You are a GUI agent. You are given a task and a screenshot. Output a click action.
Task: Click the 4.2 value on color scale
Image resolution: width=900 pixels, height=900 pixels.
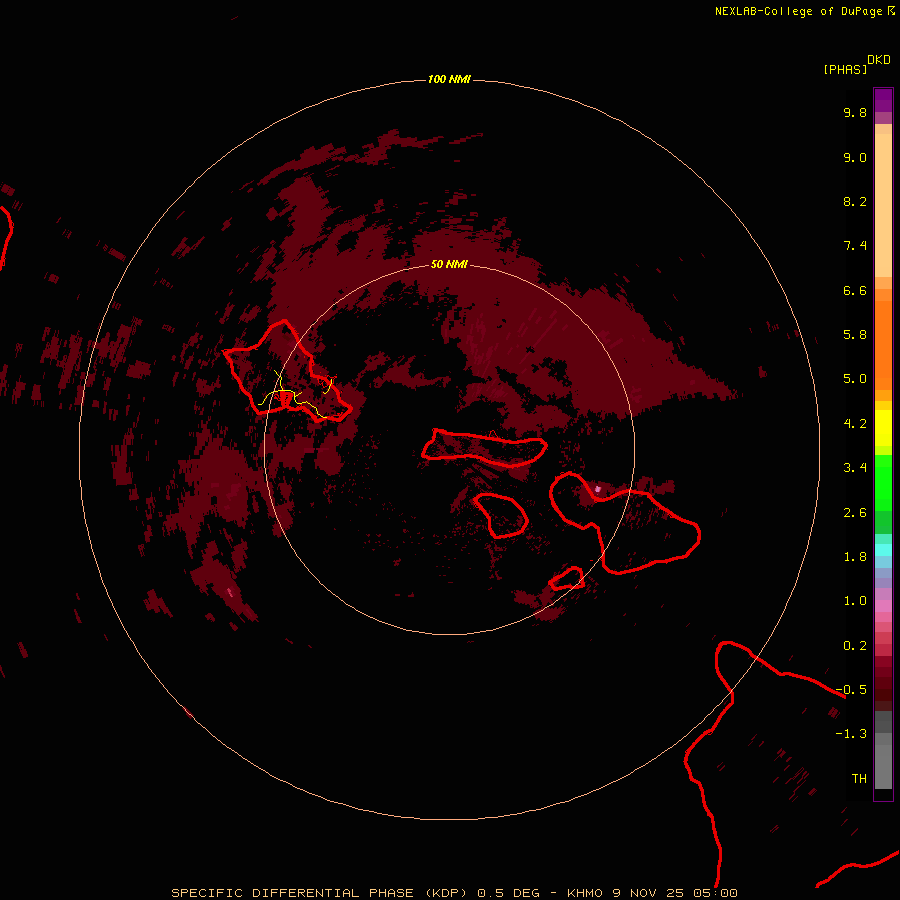tap(855, 424)
